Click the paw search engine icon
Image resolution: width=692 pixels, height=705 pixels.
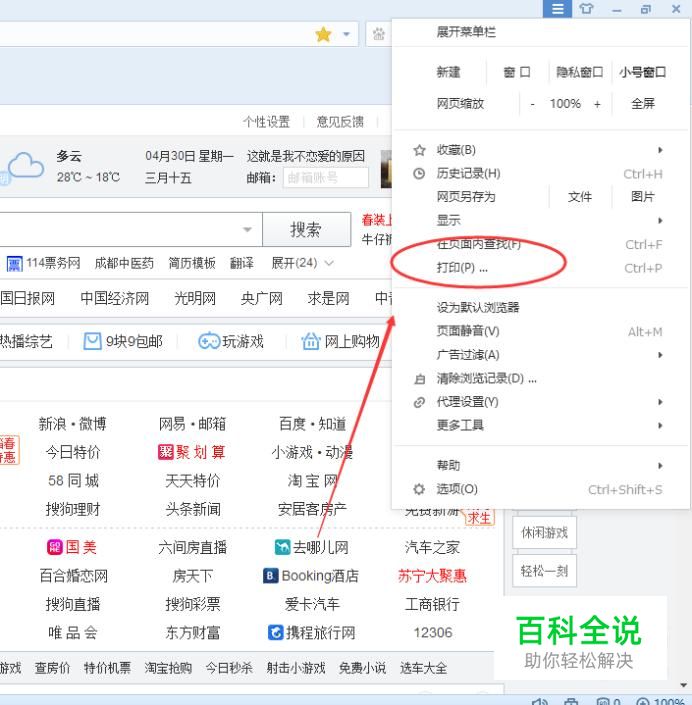click(379, 34)
